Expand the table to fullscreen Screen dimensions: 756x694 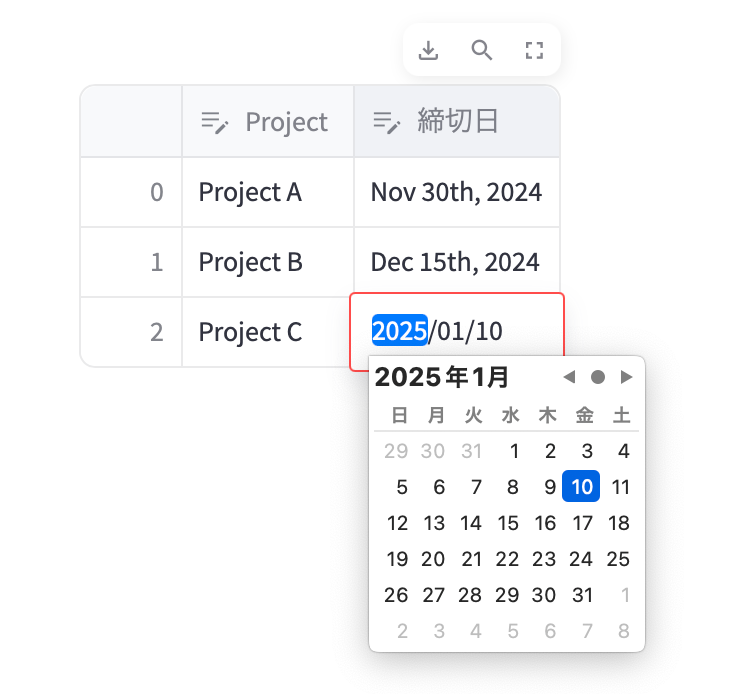pyautogui.click(x=534, y=50)
